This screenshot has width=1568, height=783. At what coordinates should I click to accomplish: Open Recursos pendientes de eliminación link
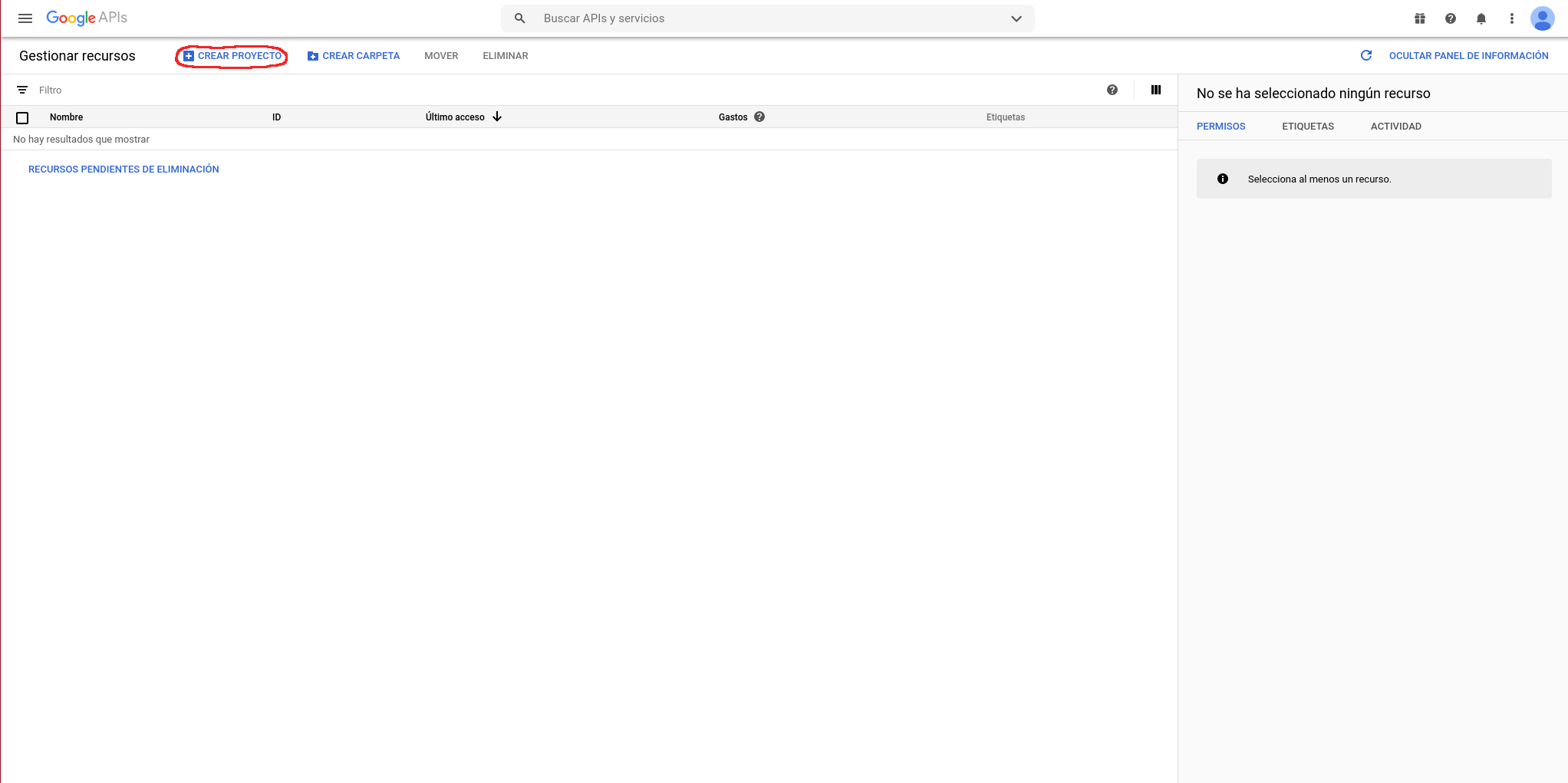pos(124,169)
